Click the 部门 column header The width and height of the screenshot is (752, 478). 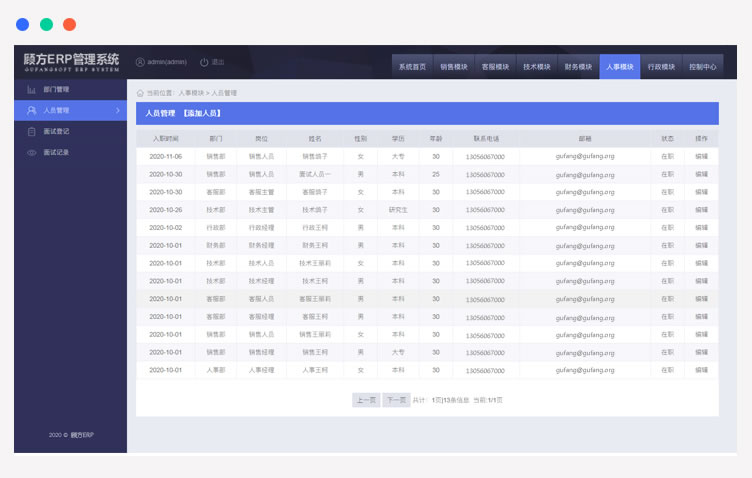point(216,139)
